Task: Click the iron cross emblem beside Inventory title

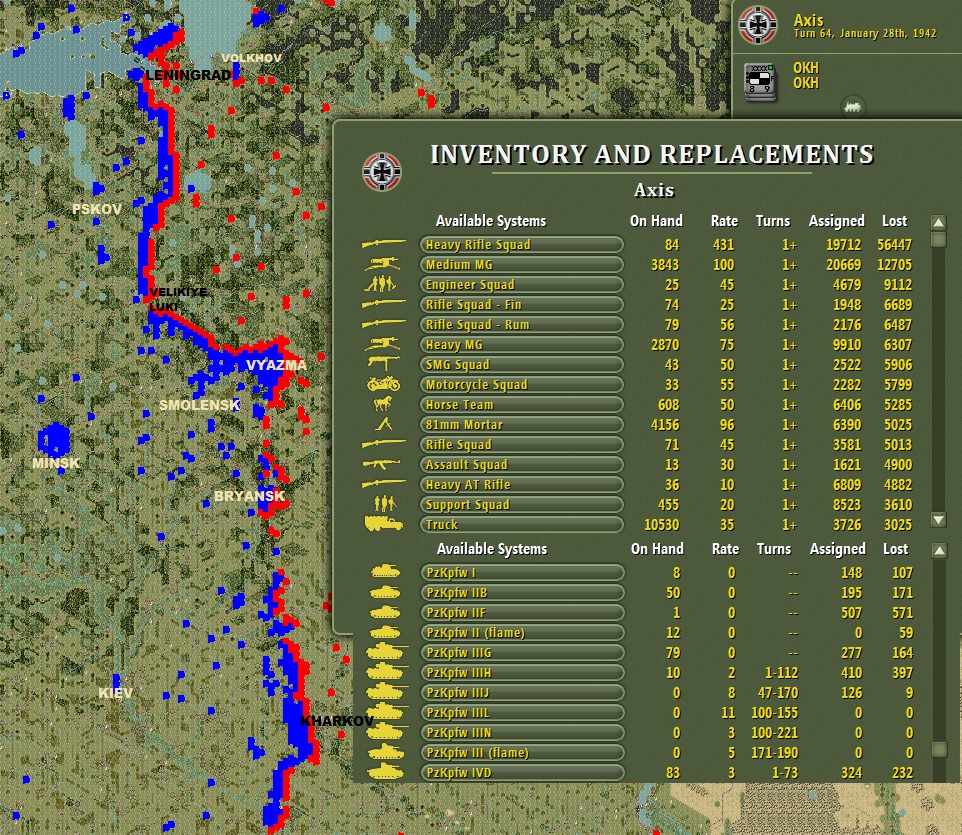Action: pos(382,172)
